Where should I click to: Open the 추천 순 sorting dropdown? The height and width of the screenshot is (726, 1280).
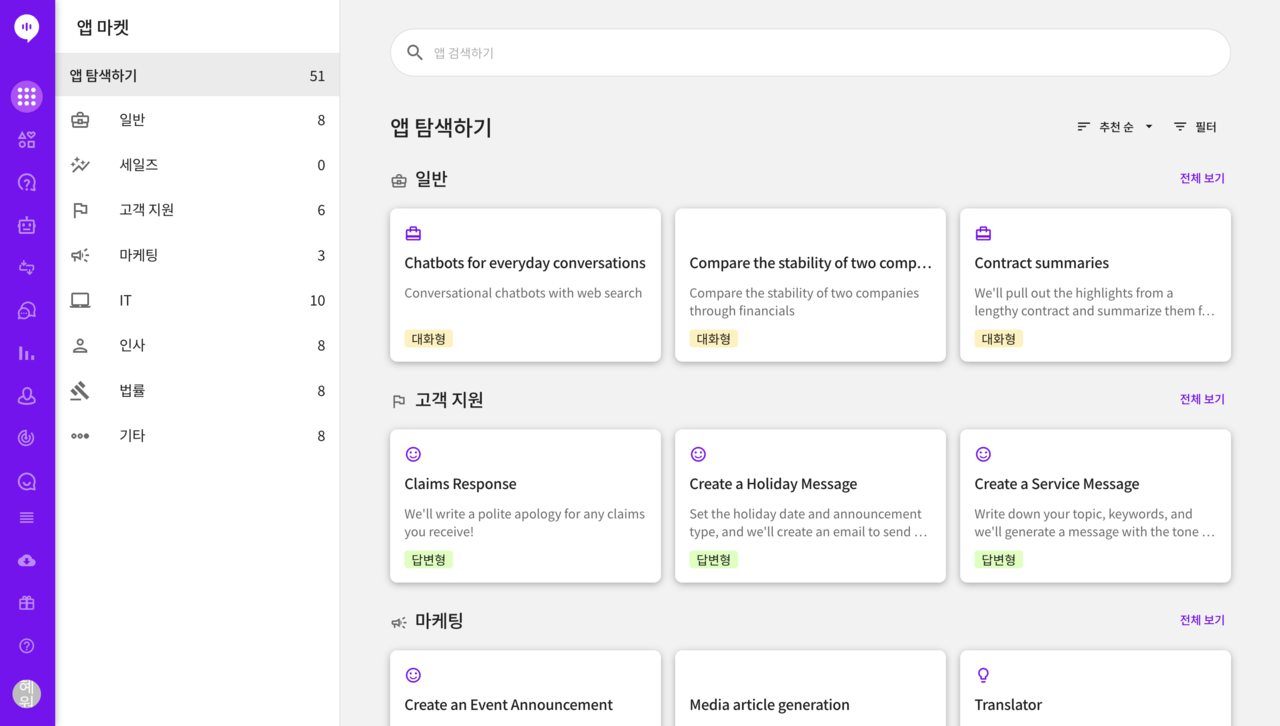[1114, 126]
